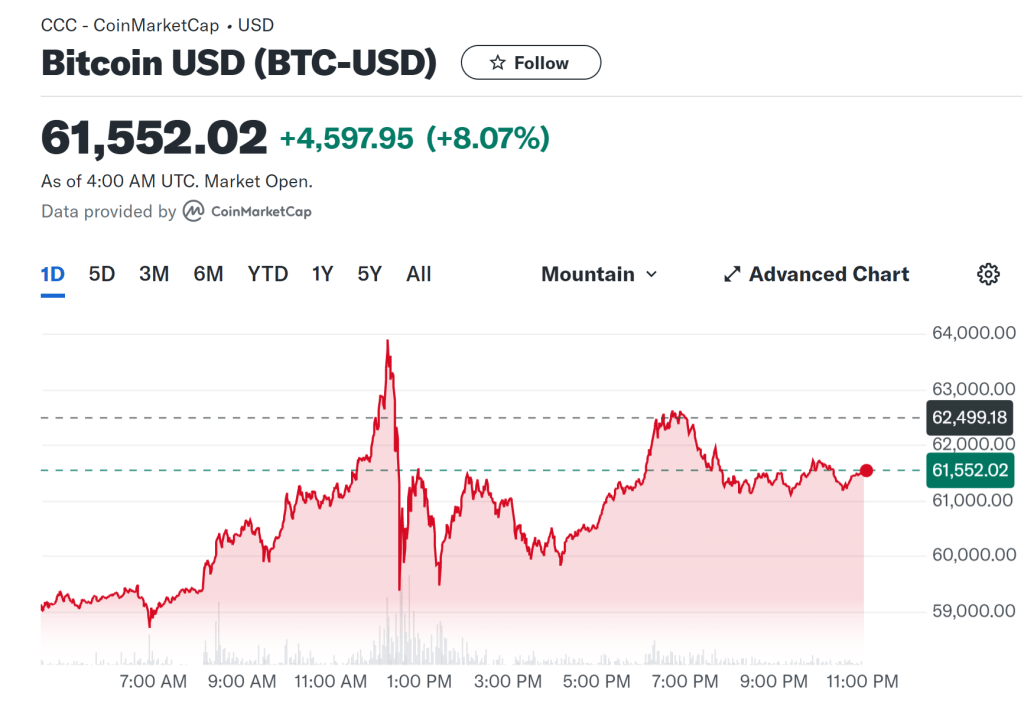Click the price spike peak near noon

tap(388, 342)
